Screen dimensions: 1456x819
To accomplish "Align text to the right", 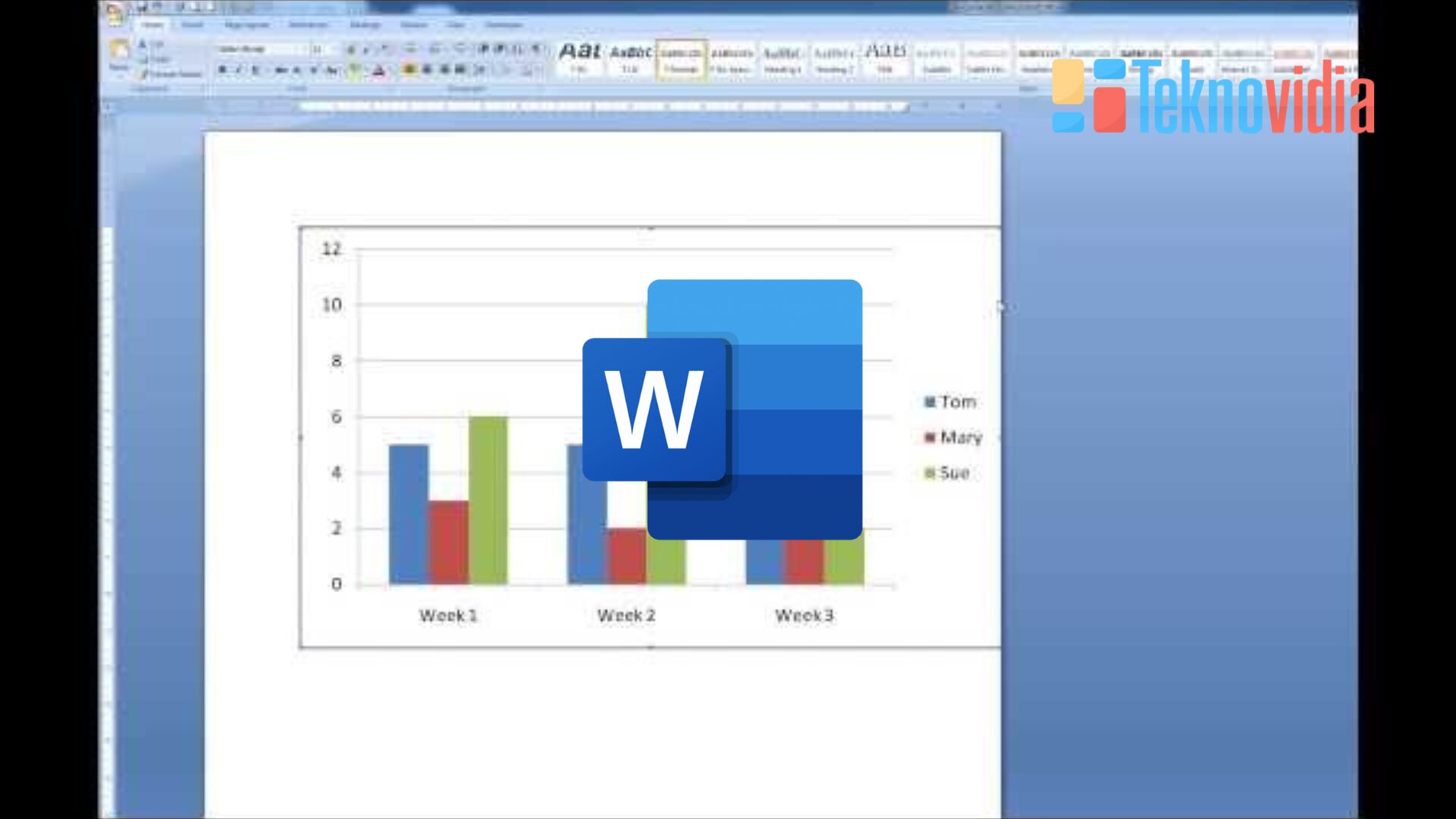I will click(x=444, y=69).
